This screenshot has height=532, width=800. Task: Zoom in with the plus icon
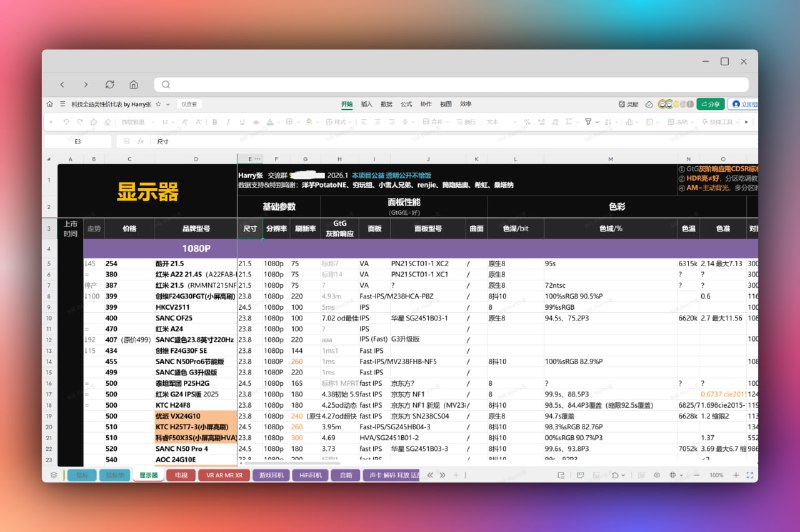coord(736,475)
